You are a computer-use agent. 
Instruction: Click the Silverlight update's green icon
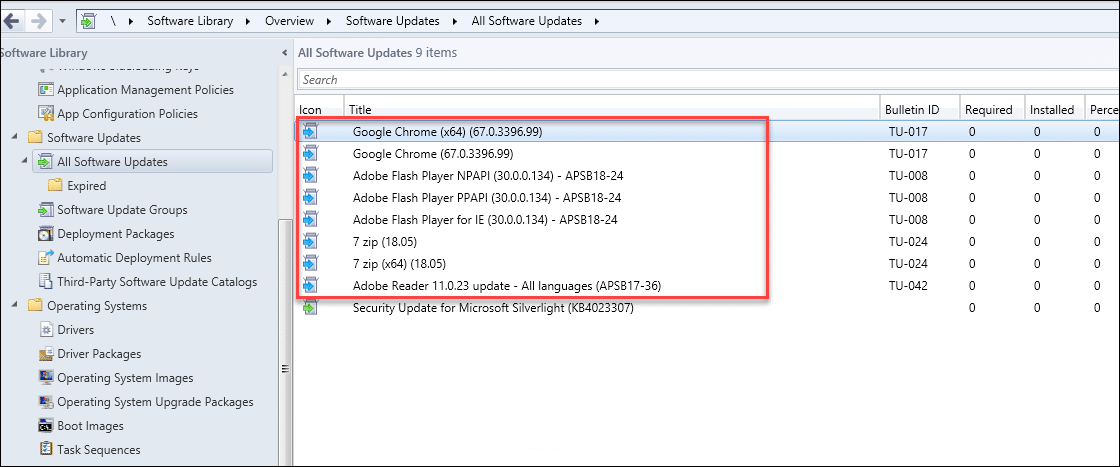[310, 308]
